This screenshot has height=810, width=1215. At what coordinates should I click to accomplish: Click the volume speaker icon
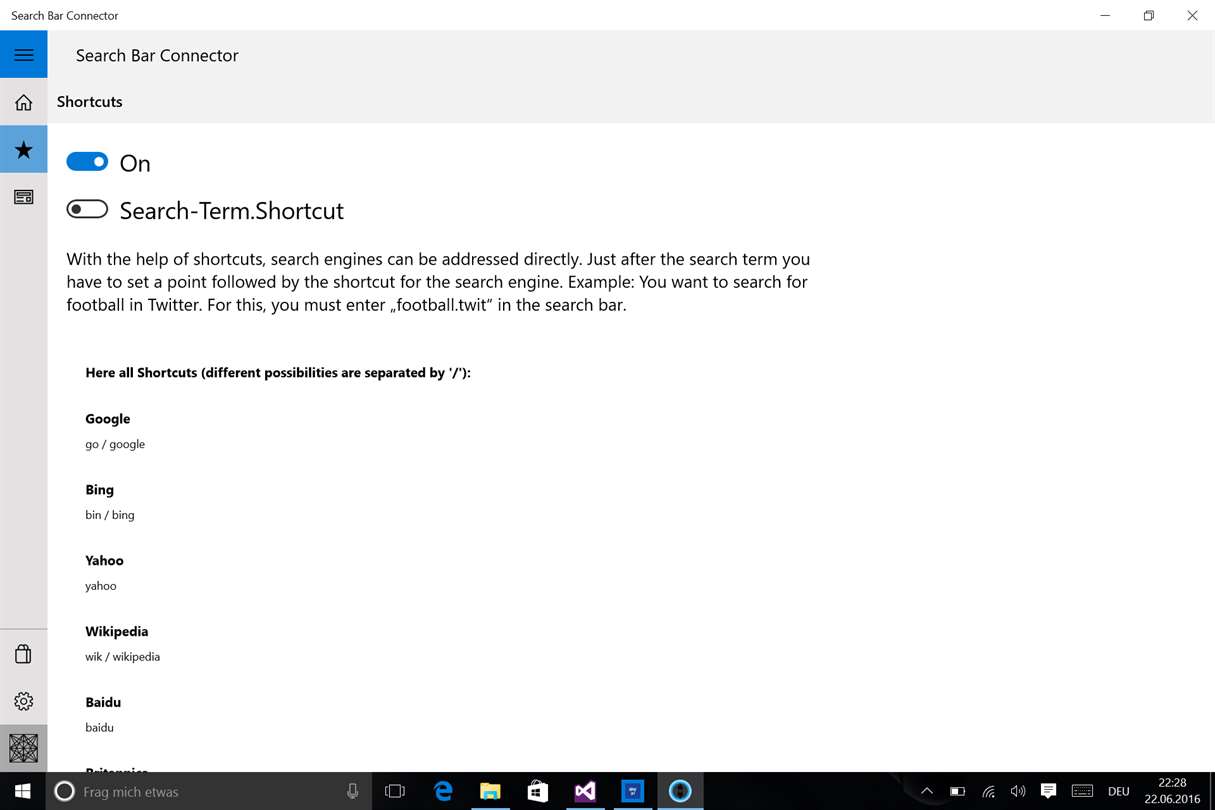(x=1018, y=791)
